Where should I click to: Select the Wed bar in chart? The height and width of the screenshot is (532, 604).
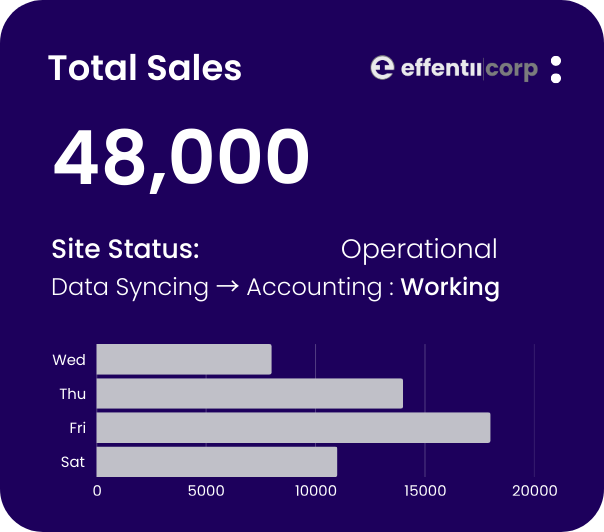tap(184, 360)
